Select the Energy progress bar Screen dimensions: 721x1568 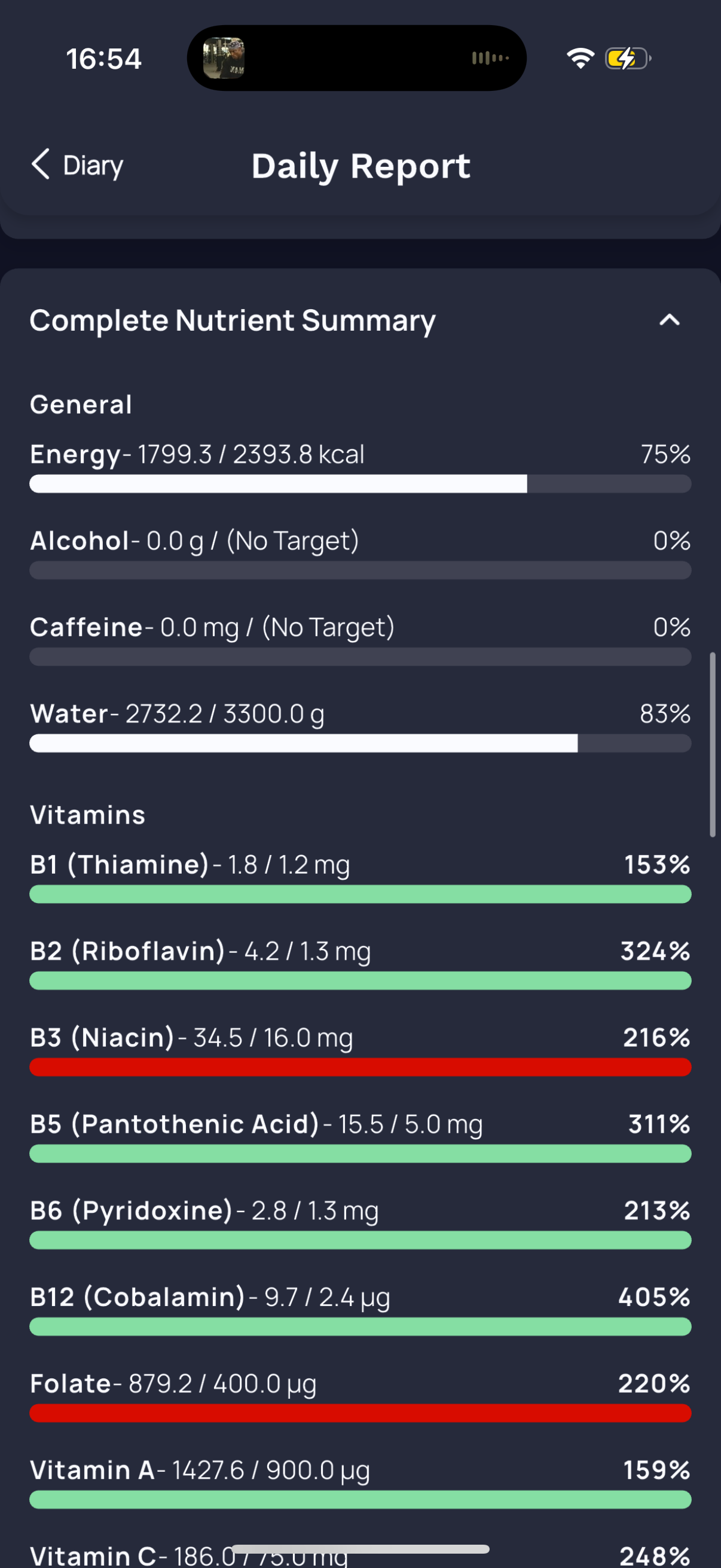pos(360,484)
